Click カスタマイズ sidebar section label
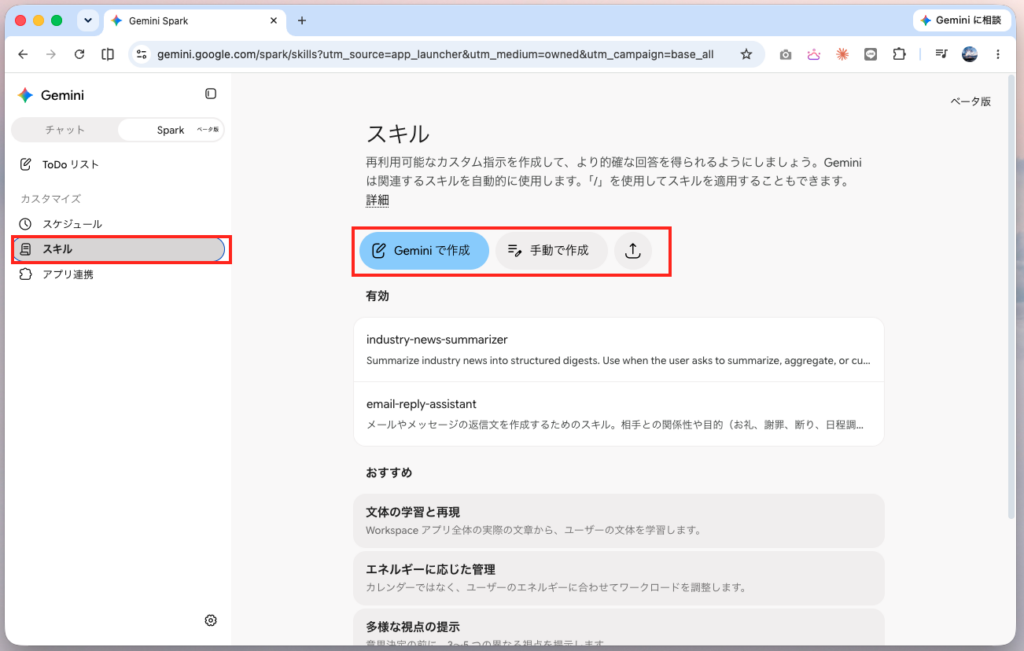This screenshot has height=651, width=1024. point(50,198)
